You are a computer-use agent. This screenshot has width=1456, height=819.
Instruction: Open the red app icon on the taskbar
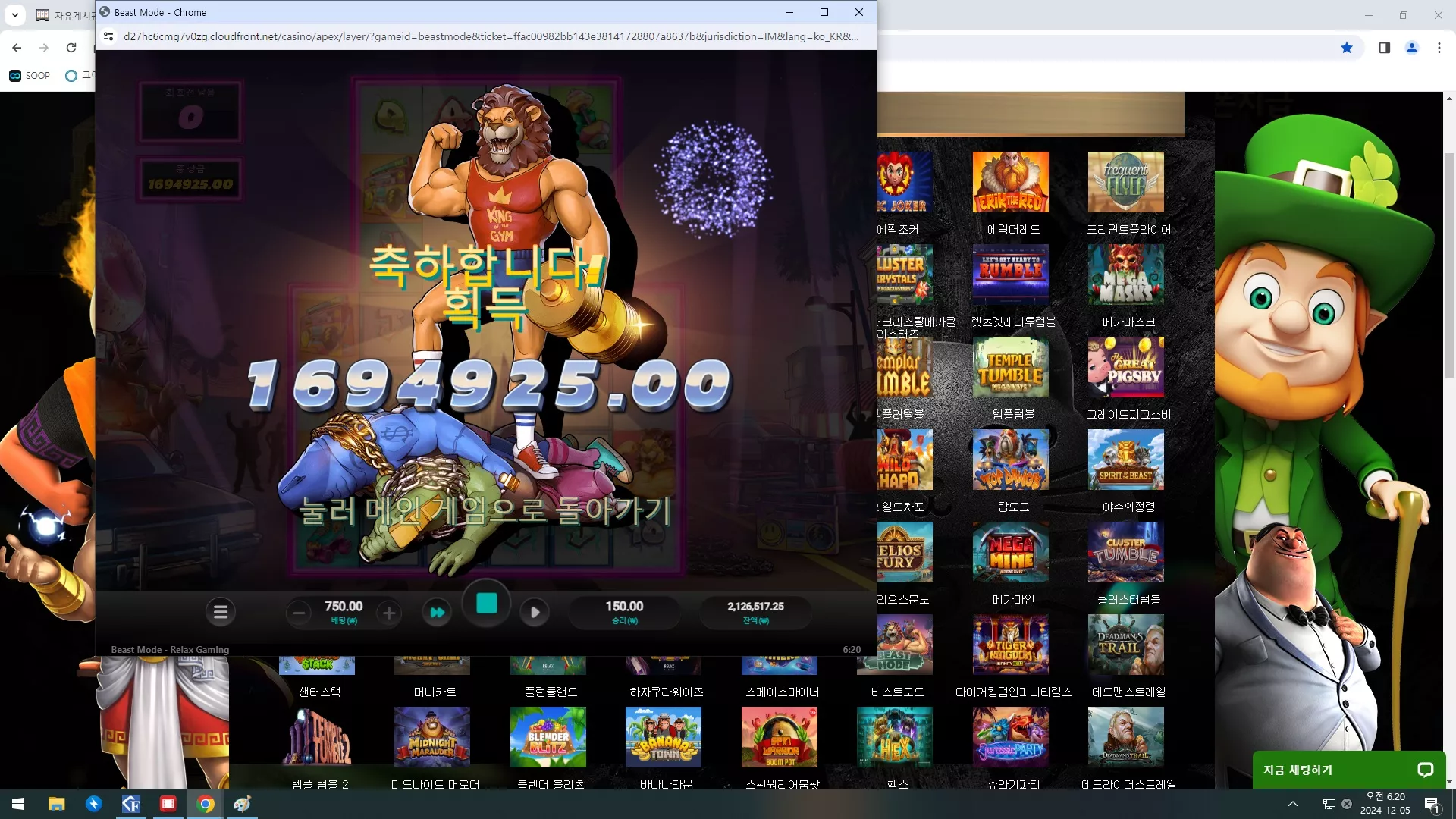(168, 804)
